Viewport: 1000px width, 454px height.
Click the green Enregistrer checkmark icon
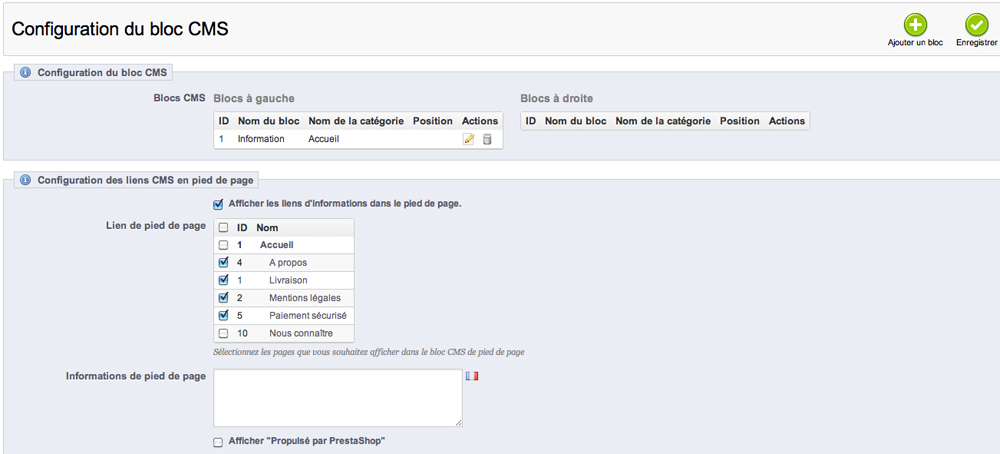[976, 25]
